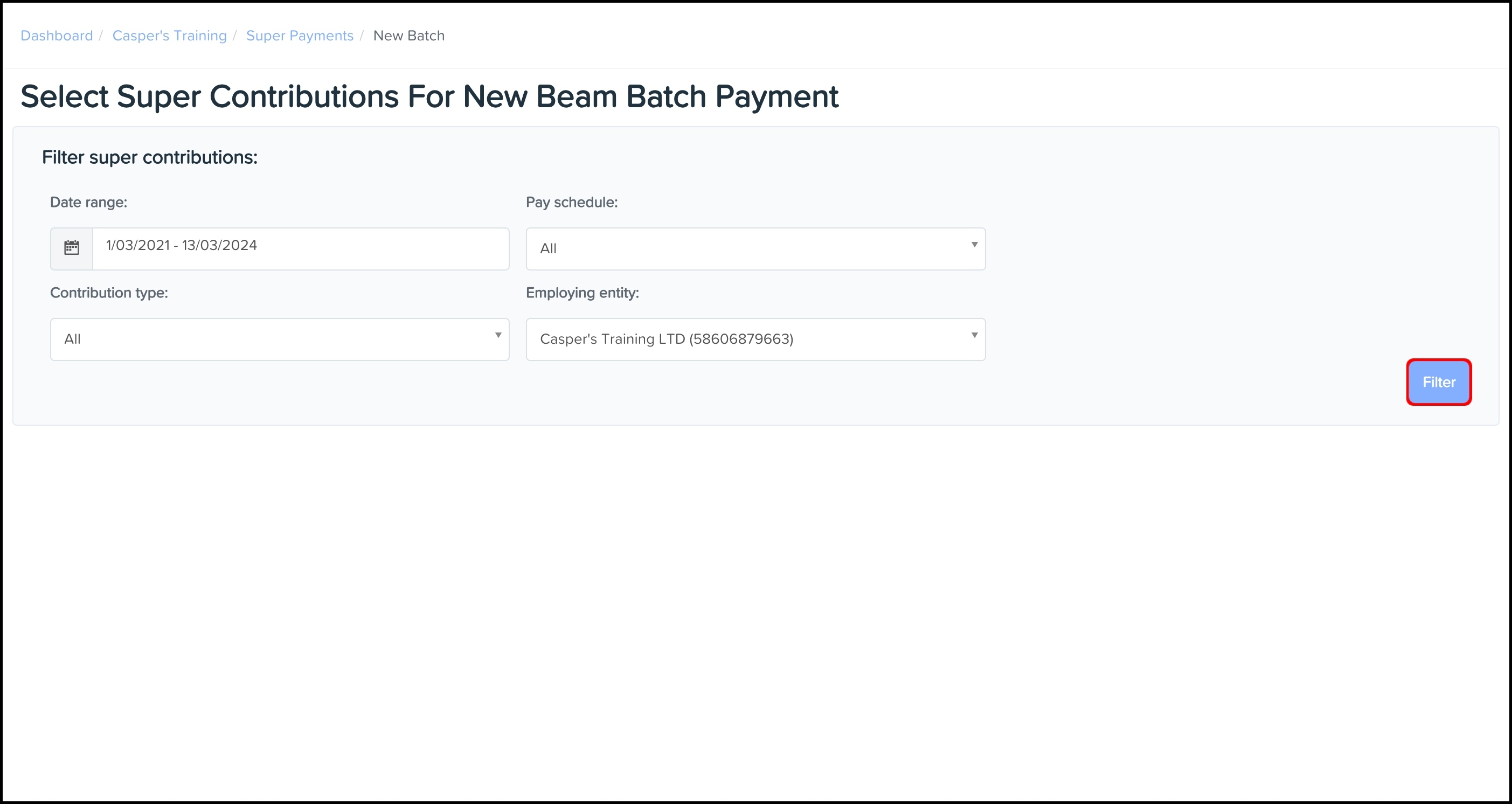Viewport: 1512px width, 804px height.
Task: Click the 'Contribution type:' label
Action: click(x=109, y=293)
